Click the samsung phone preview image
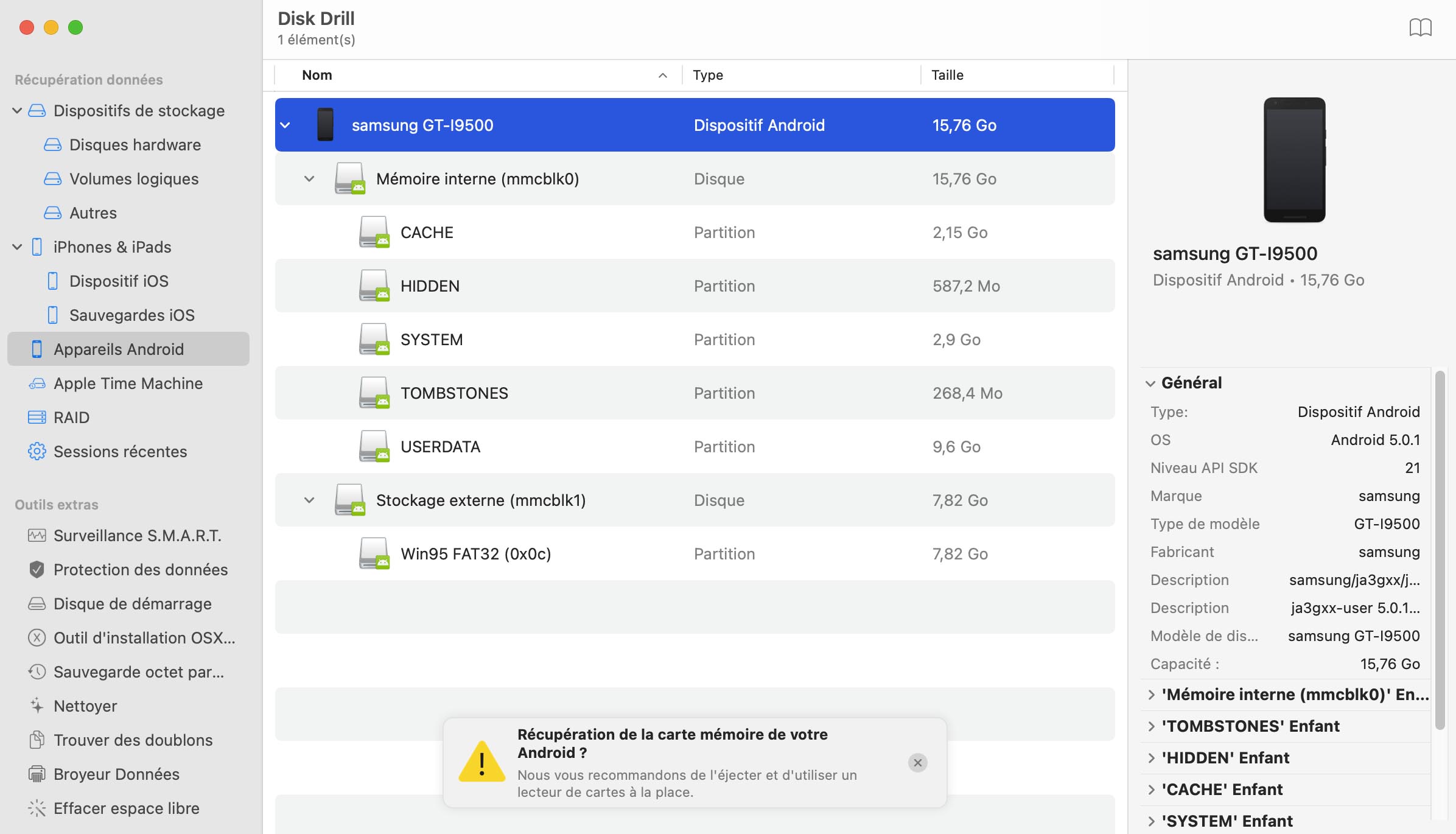The width and height of the screenshot is (1456, 834). (x=1295, y=159)
